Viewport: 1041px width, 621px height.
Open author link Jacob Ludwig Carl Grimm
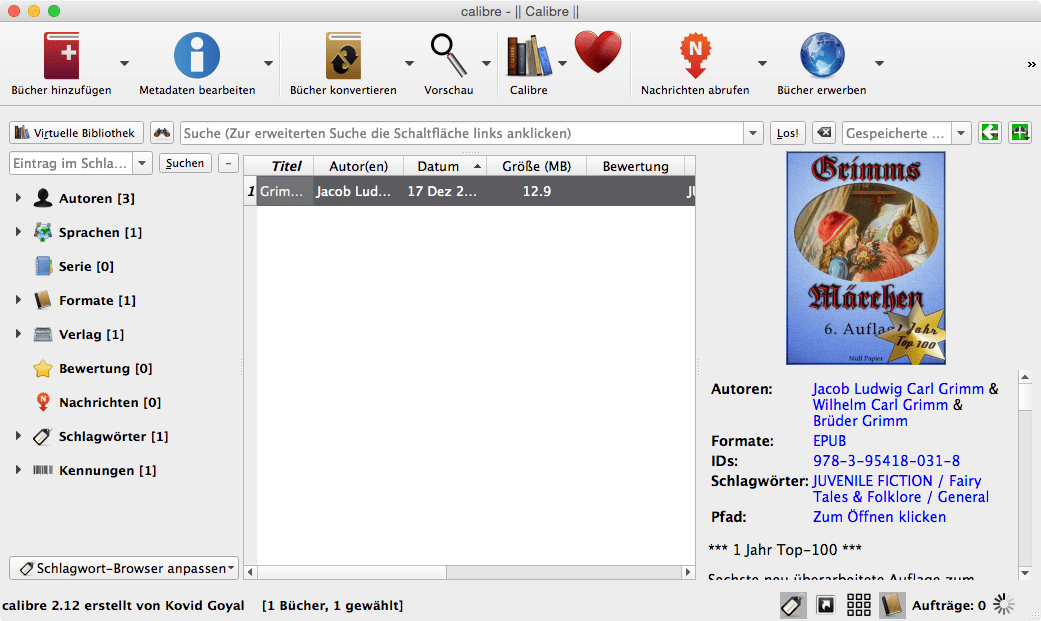[898, 389]
